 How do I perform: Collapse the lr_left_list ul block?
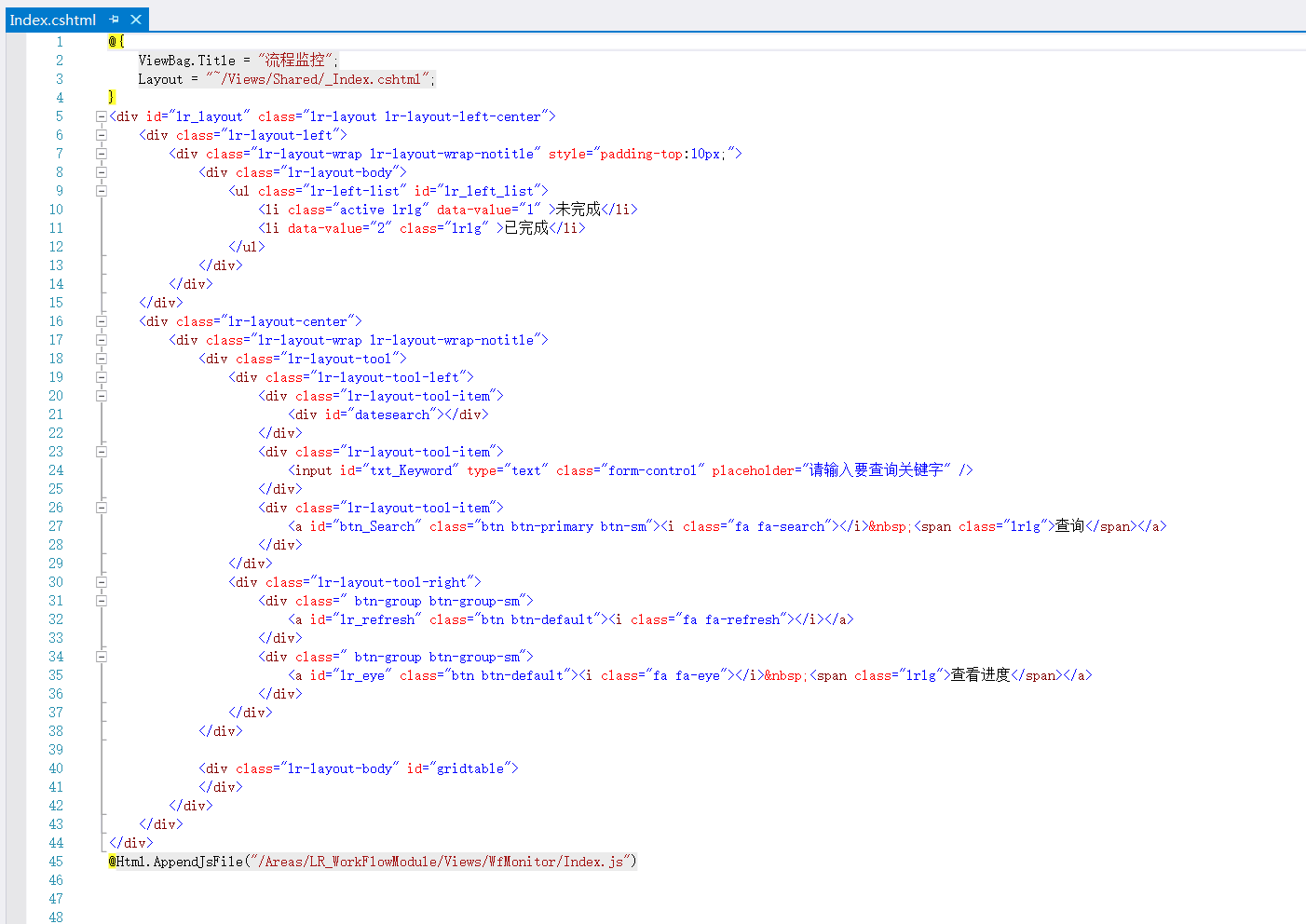(101, 191)
